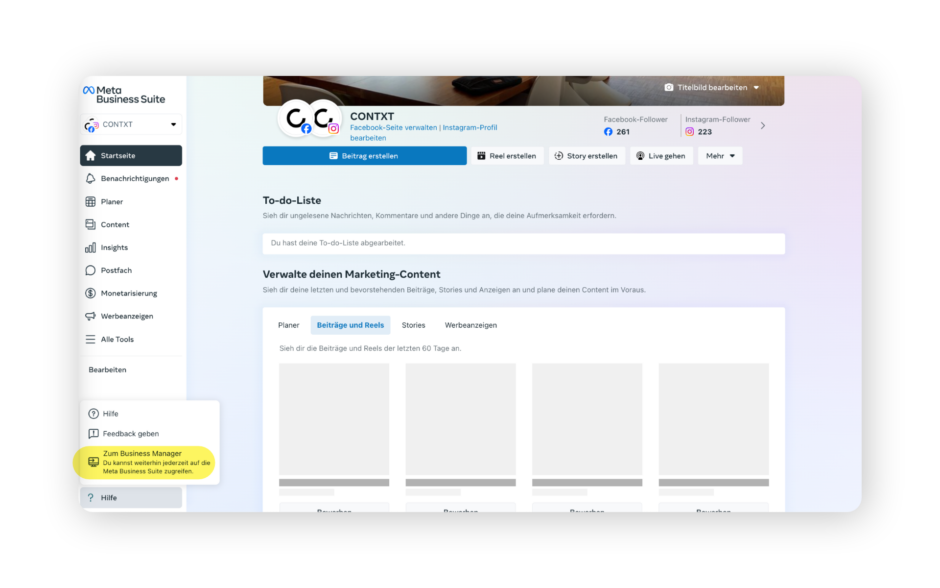Click the Live gehen button

pos(661,156)
